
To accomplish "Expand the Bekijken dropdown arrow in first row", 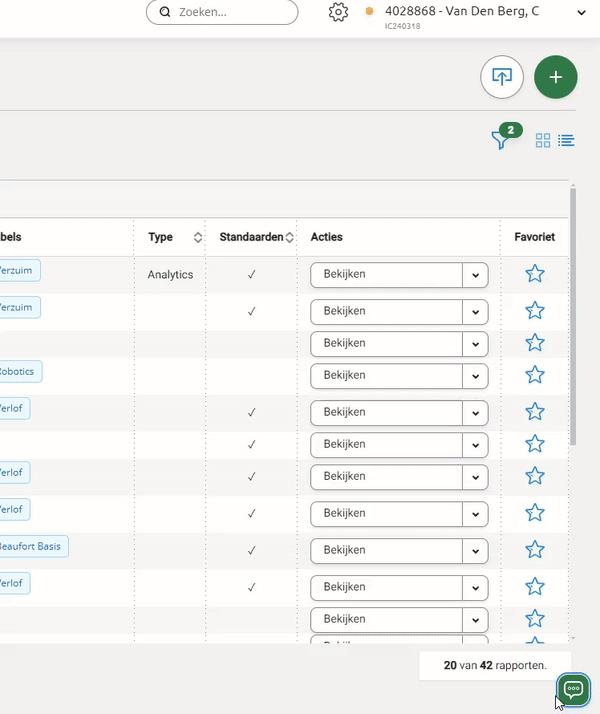I will 475,274.
